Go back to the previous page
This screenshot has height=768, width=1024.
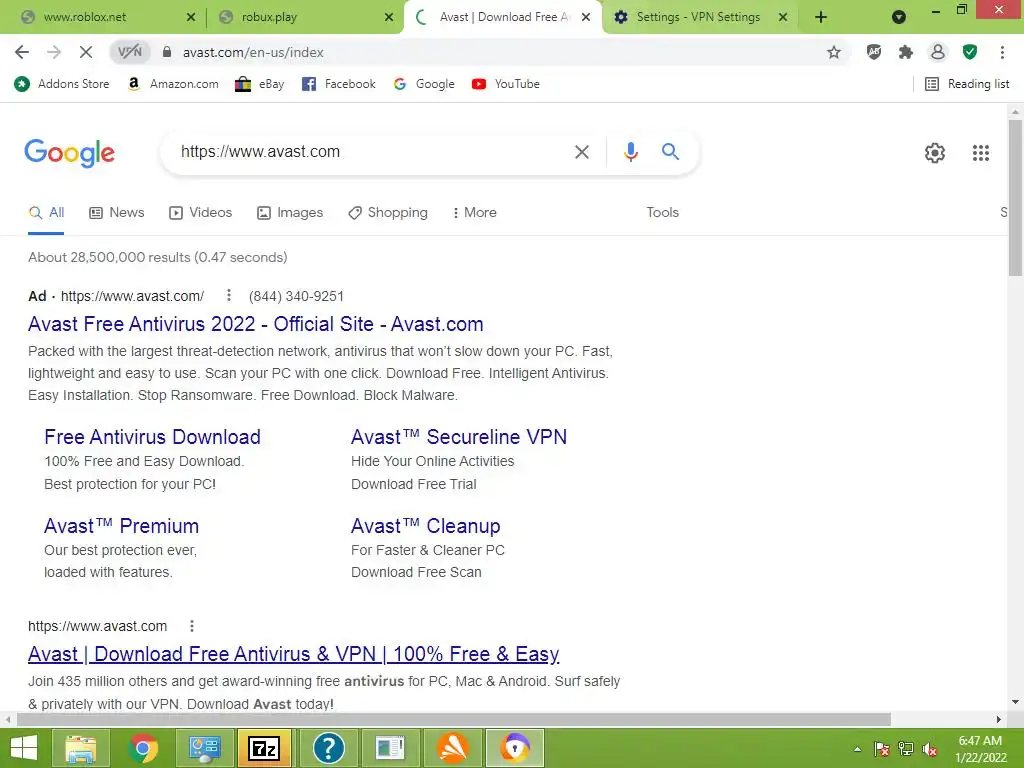pyautogui.click(x=22, y=52)
